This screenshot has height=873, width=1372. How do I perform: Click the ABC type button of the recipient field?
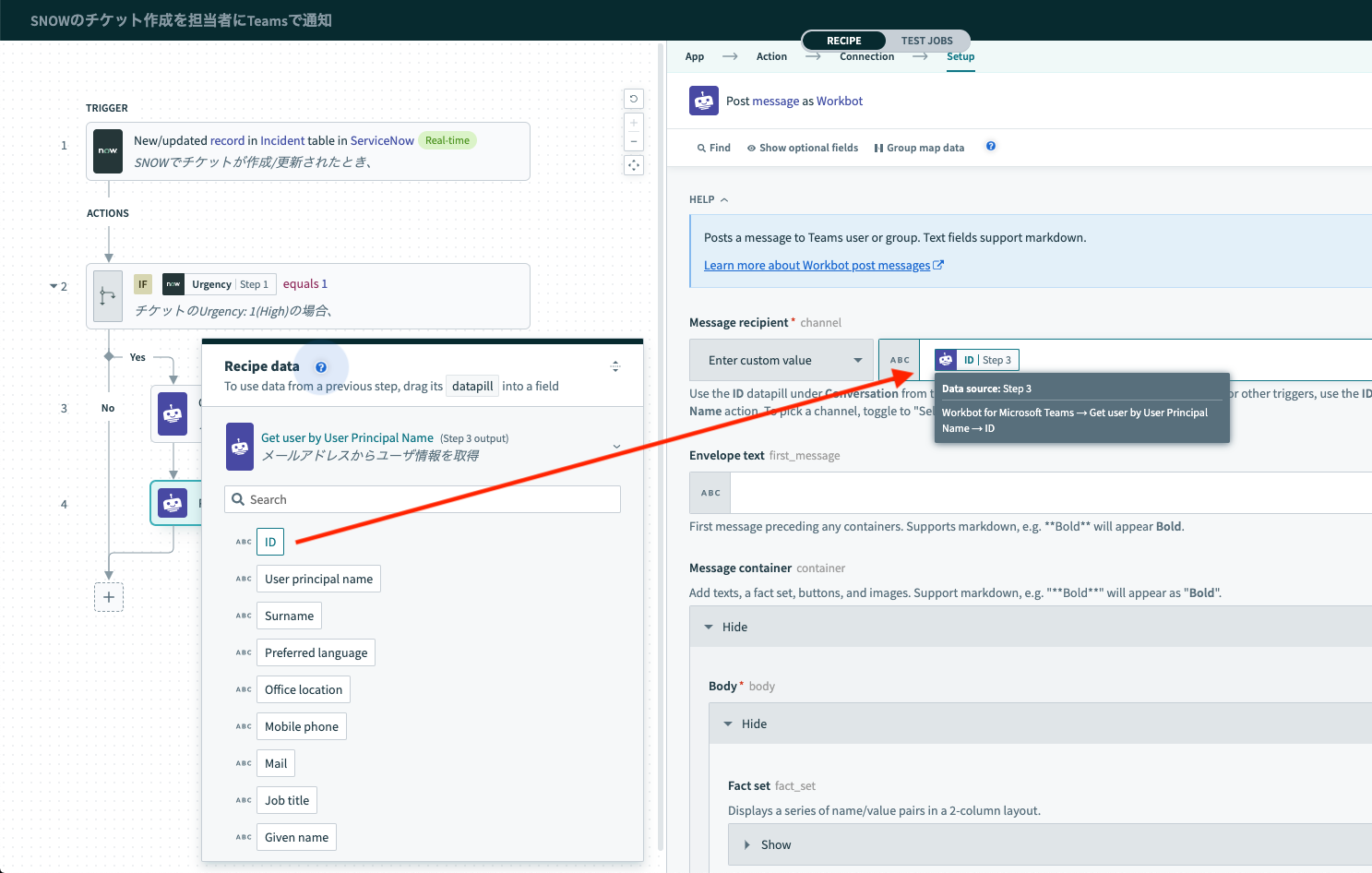[900, 360]
